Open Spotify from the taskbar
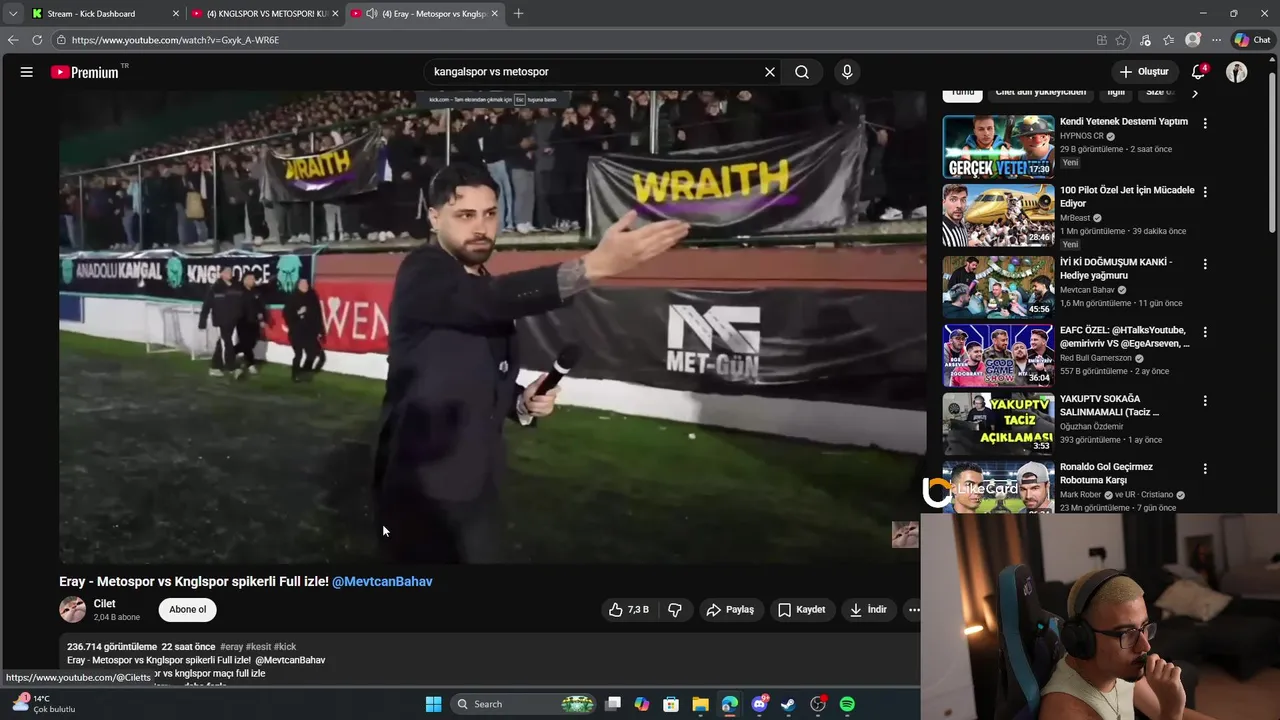The image size is (1280, 720). pos(847,704)
